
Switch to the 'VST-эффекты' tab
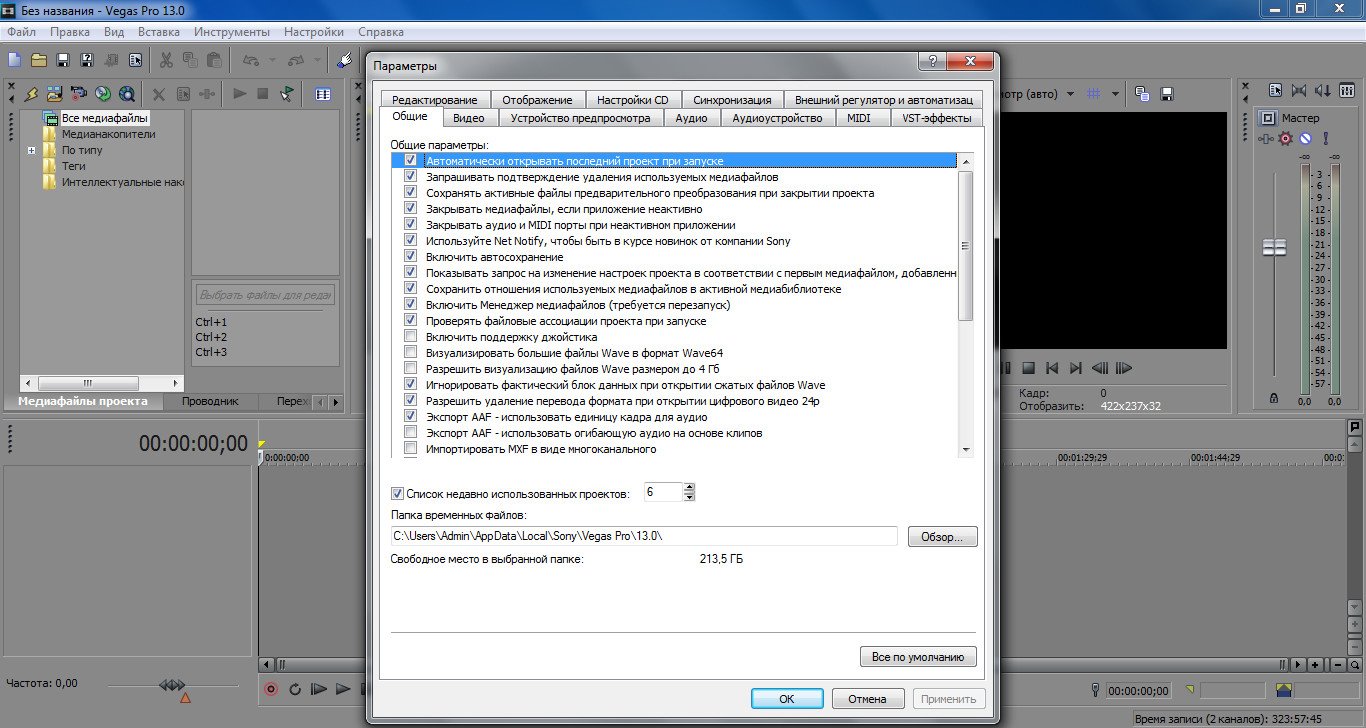(x=936, y=118)
